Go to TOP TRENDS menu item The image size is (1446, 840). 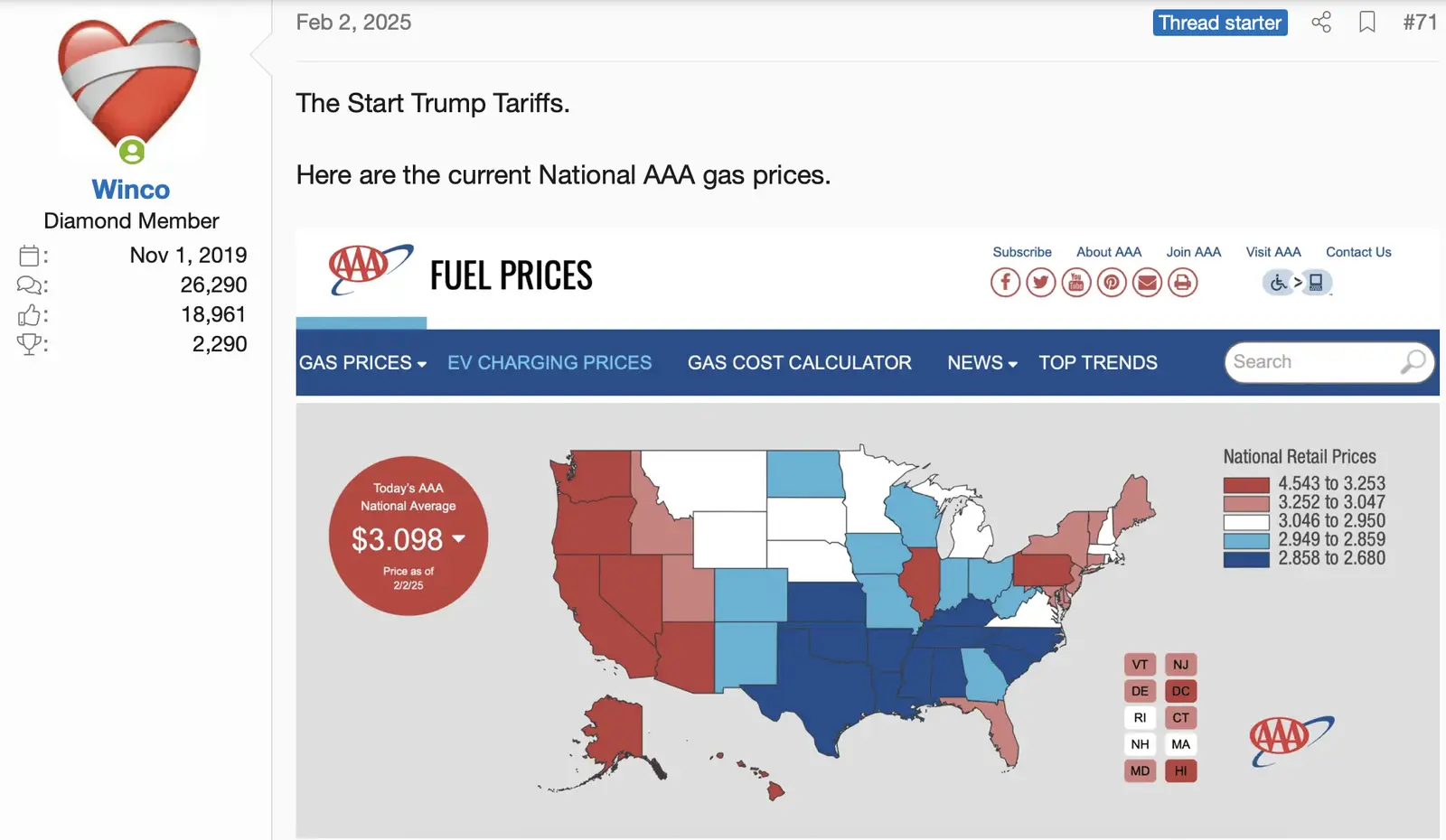pyautogui.click(x=1098, y=363)
